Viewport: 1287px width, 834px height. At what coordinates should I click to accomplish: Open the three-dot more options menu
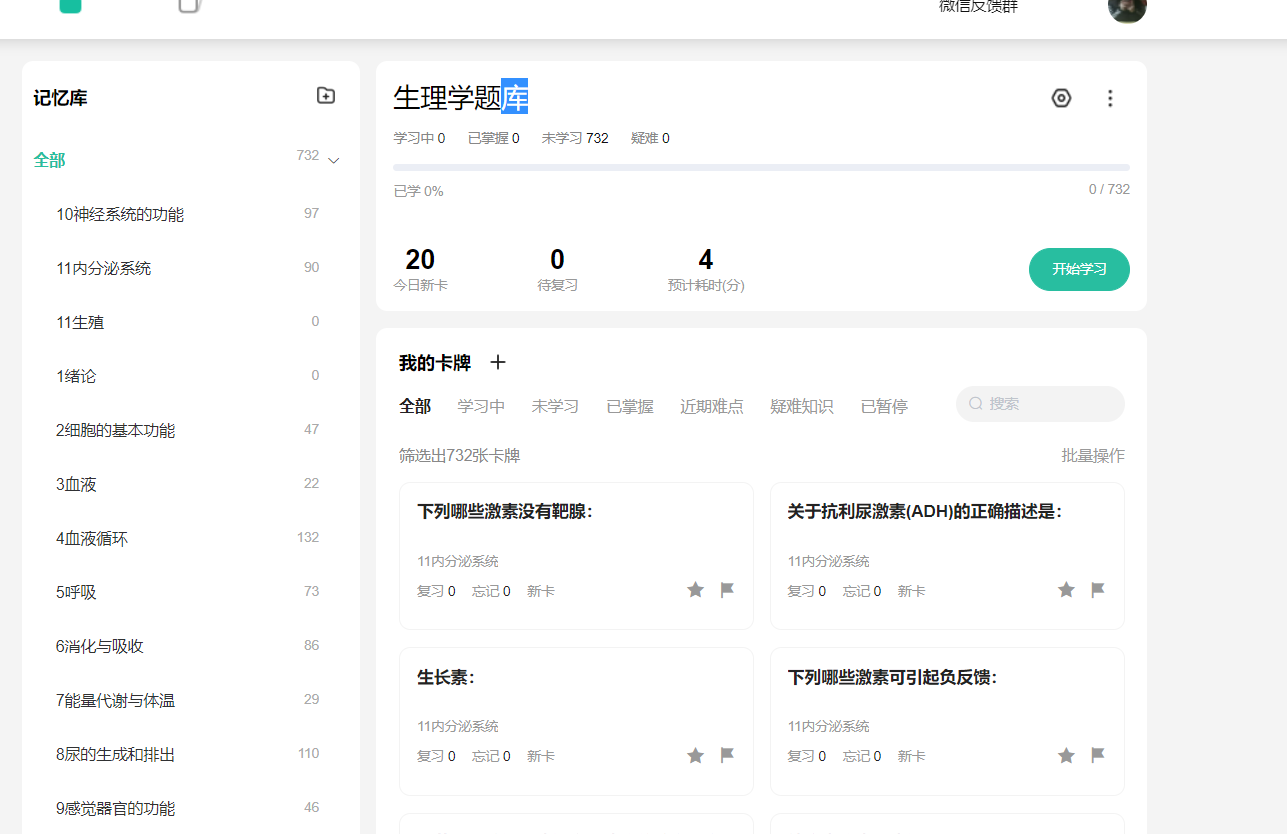(1109, 98)
